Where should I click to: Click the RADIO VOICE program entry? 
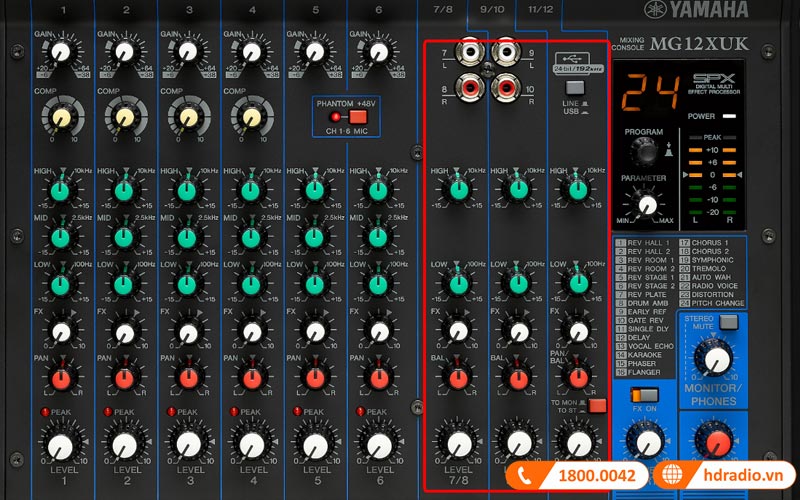coord(709,286)
